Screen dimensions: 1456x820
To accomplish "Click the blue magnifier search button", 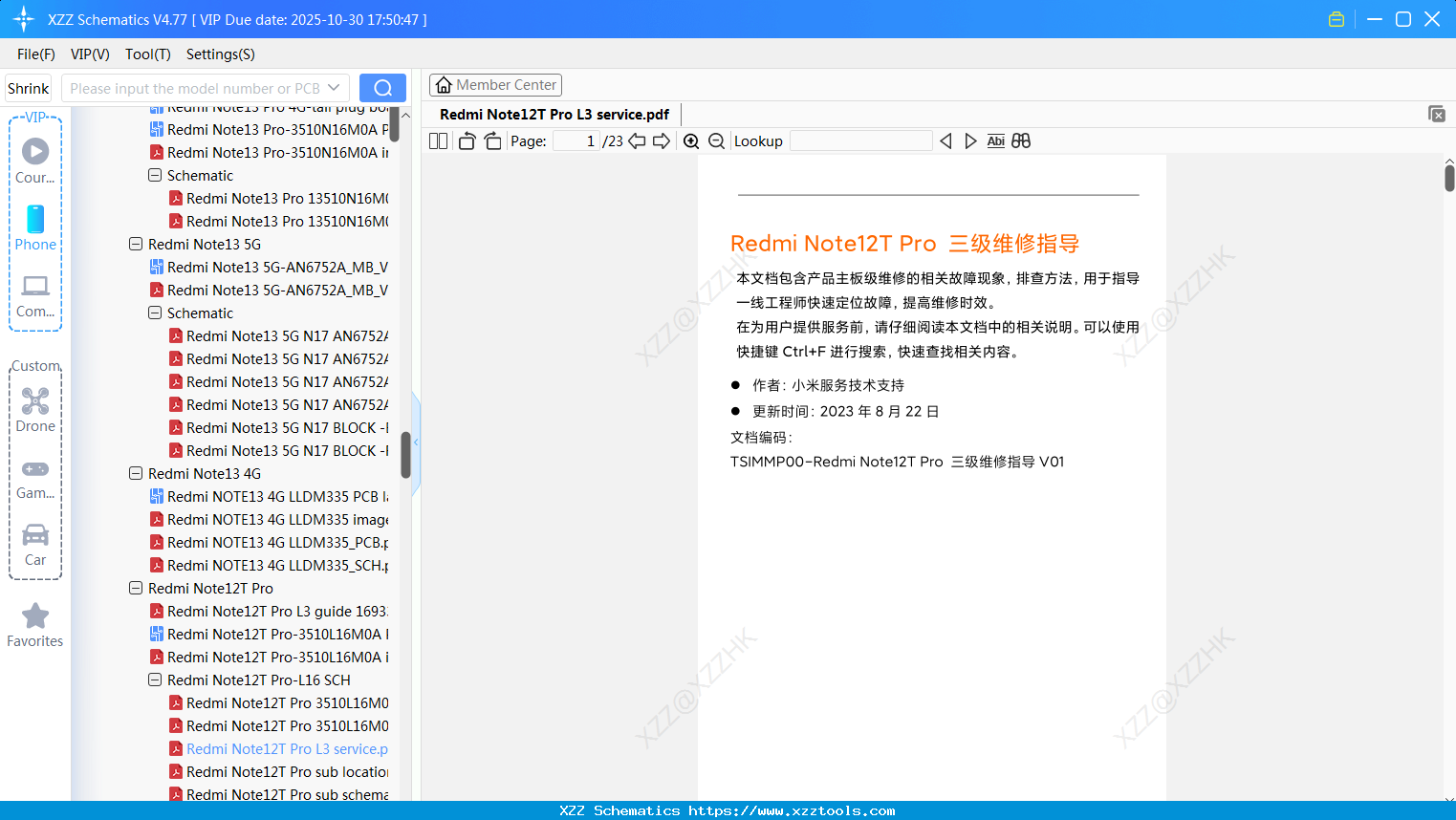I will pyautogui.click(x=382, y=87).
